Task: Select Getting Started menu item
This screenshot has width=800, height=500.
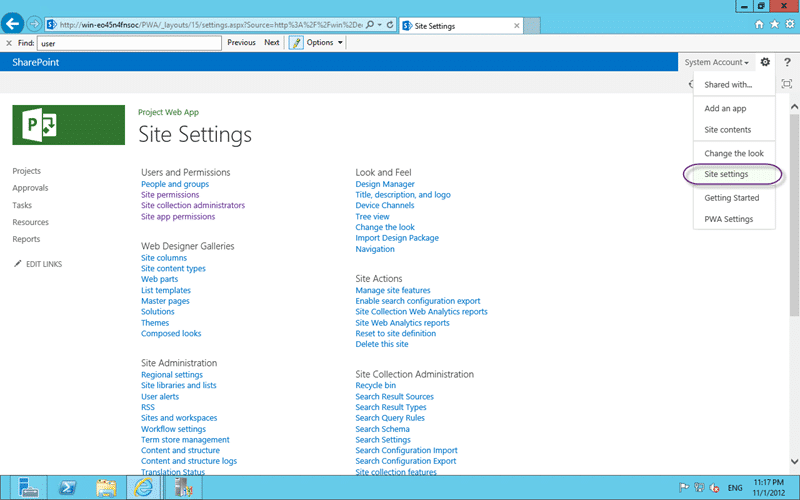Action: (x=732, y=197)
